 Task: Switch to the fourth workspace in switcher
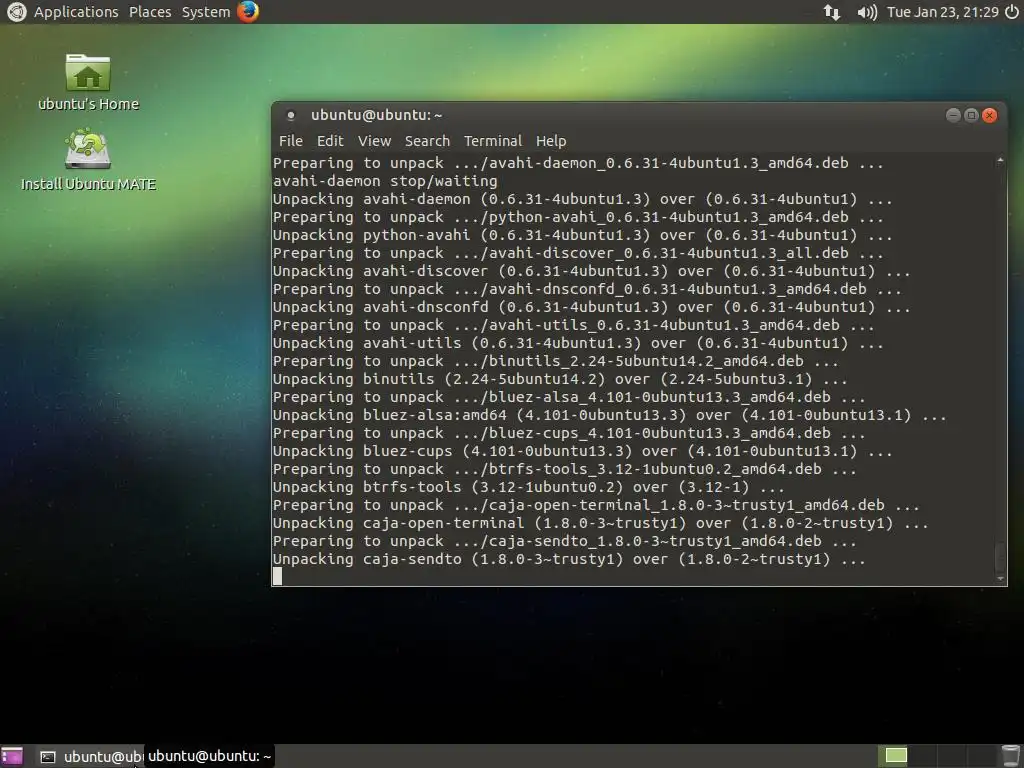pos(982,756)
